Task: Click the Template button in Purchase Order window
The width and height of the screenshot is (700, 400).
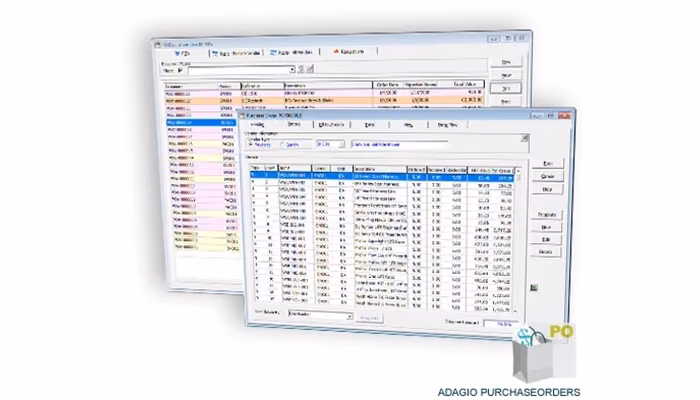Action: tap(547, 215)
